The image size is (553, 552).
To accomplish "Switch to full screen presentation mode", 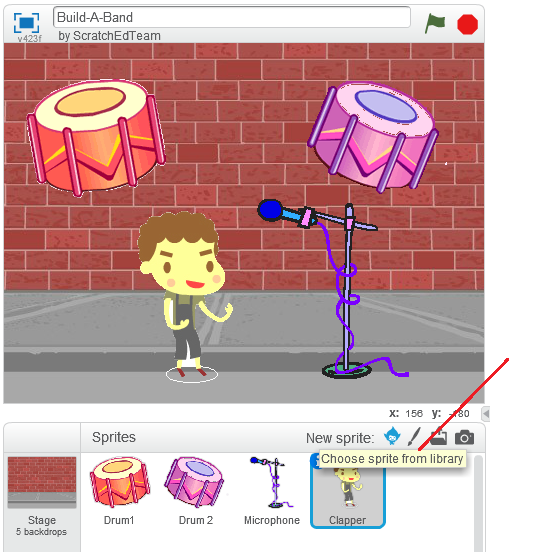I will point(26,23).
